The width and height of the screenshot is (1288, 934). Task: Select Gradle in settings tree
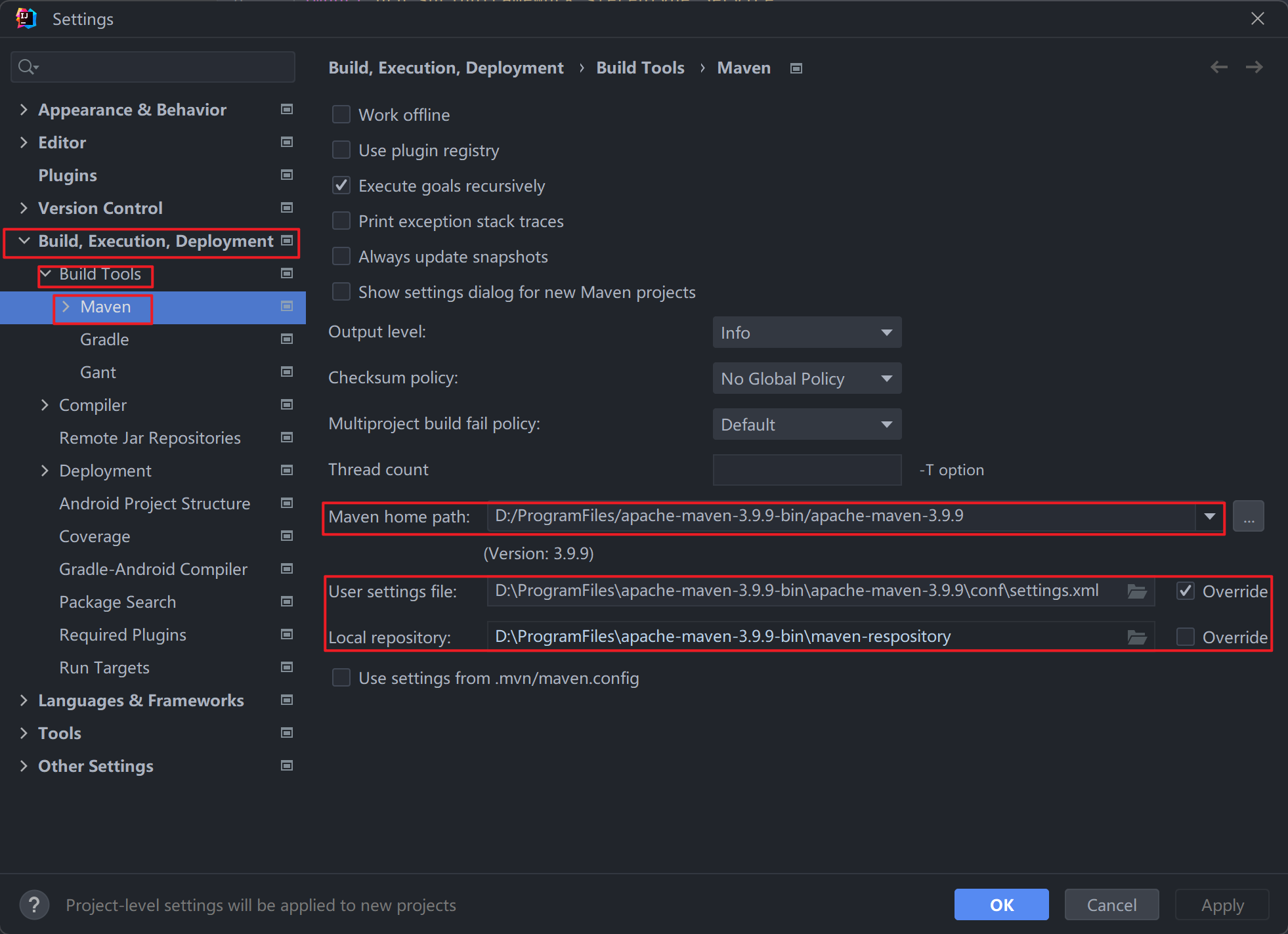(104, 339)
